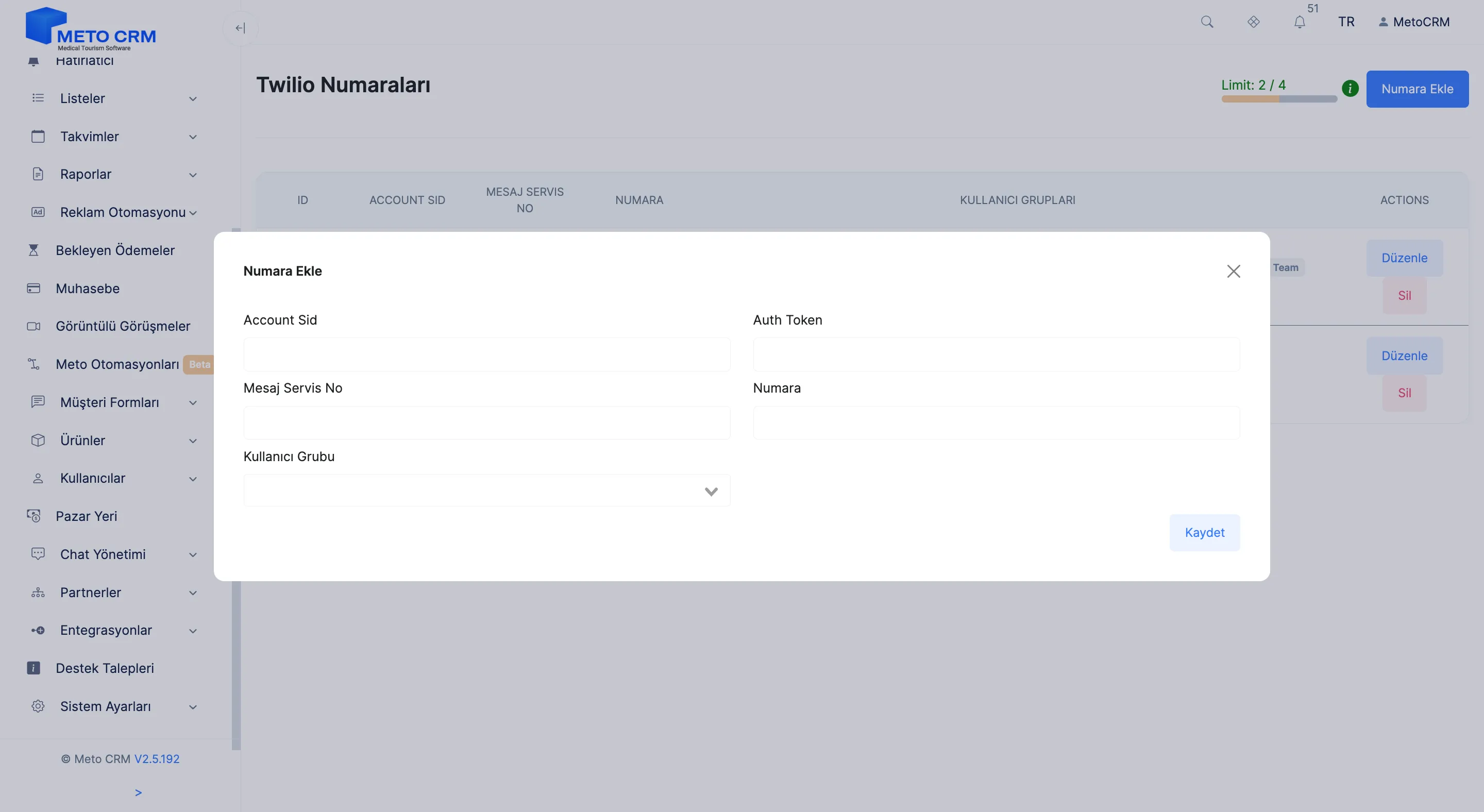The height and width of the screenshot is (812, 1484).
Task: Click the diamond shortcut icon in the header
Action: point(1254,22)
